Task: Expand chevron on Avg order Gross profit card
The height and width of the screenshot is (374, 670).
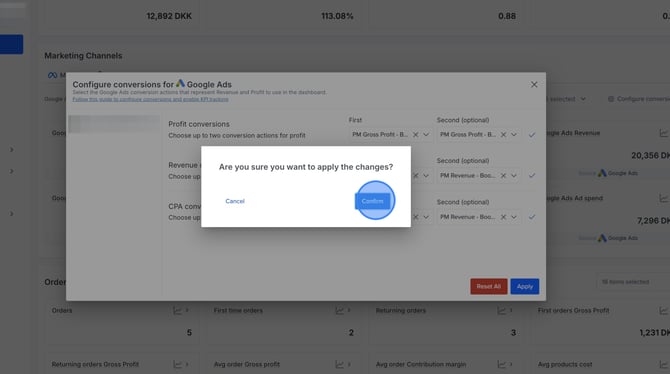Action: click(349, 365)
